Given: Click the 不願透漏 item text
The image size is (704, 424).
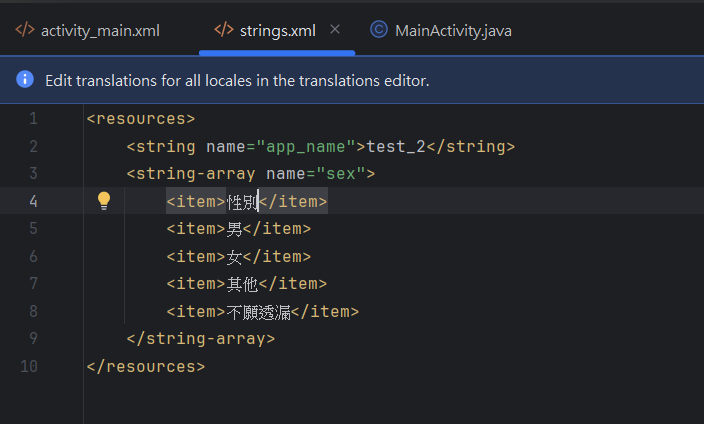Looking at the screenshot, I should point(259,312).
